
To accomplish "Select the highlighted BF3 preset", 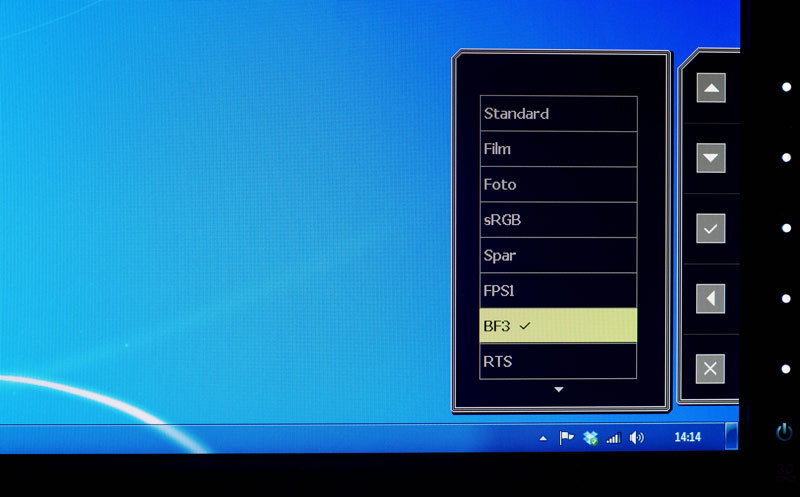I will point(558,326).
